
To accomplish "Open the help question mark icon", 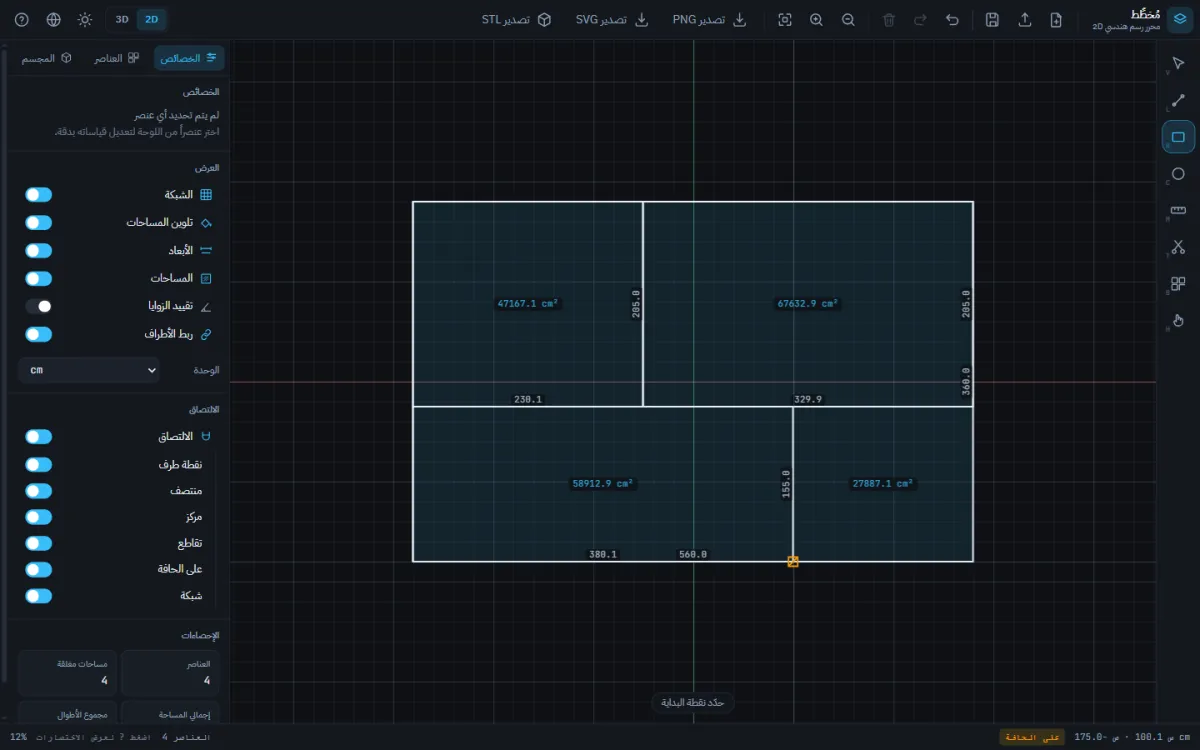I will pyautogui.click(x=22, y=20).
